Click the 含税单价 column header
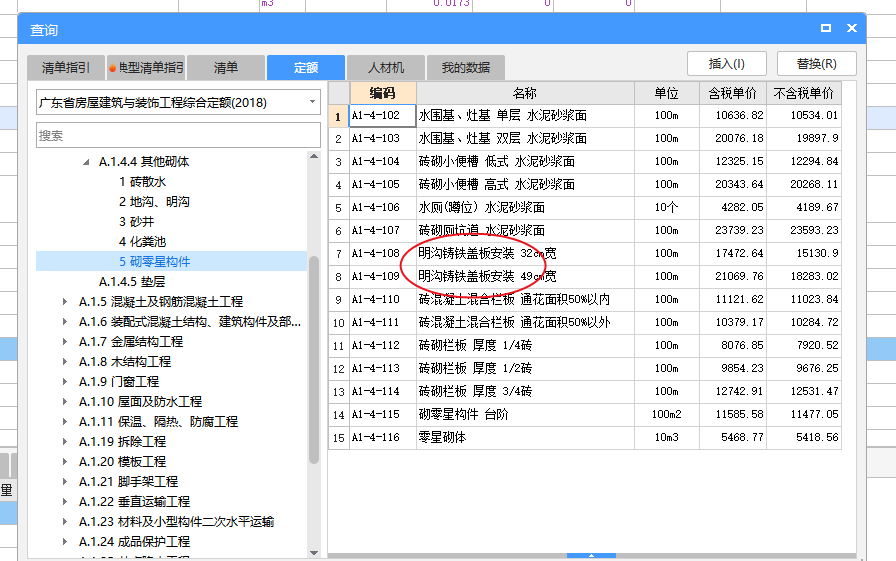This screenshot has width=896, height=561. pos(733,93)
